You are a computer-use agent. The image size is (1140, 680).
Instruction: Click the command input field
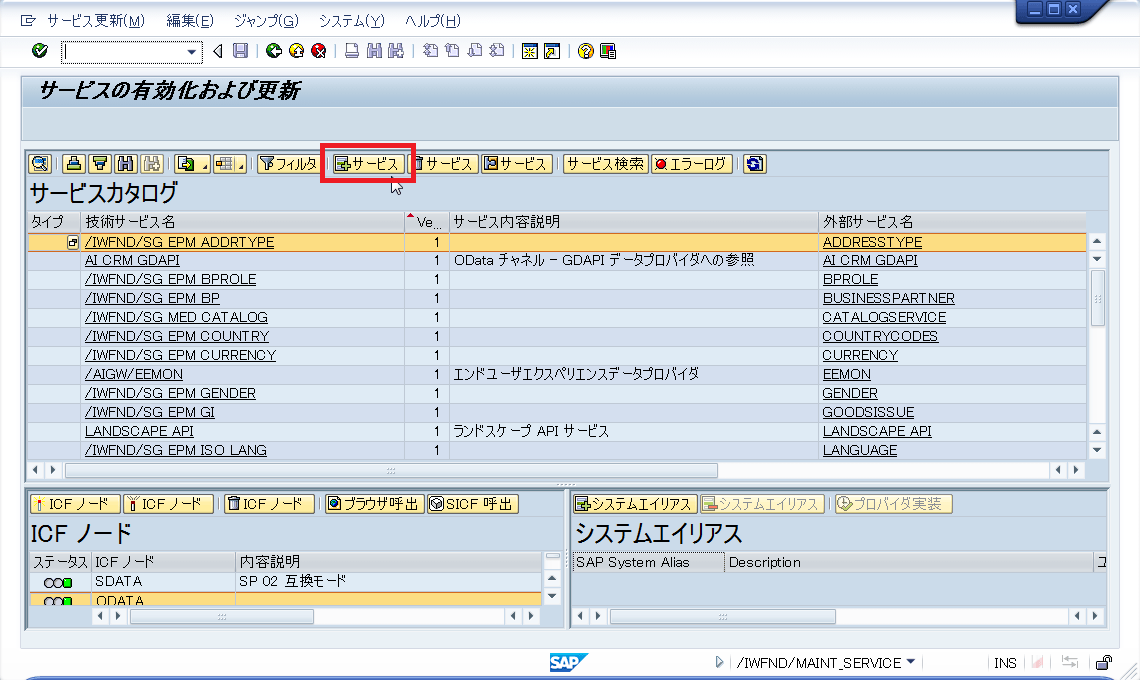coord(124,52)
